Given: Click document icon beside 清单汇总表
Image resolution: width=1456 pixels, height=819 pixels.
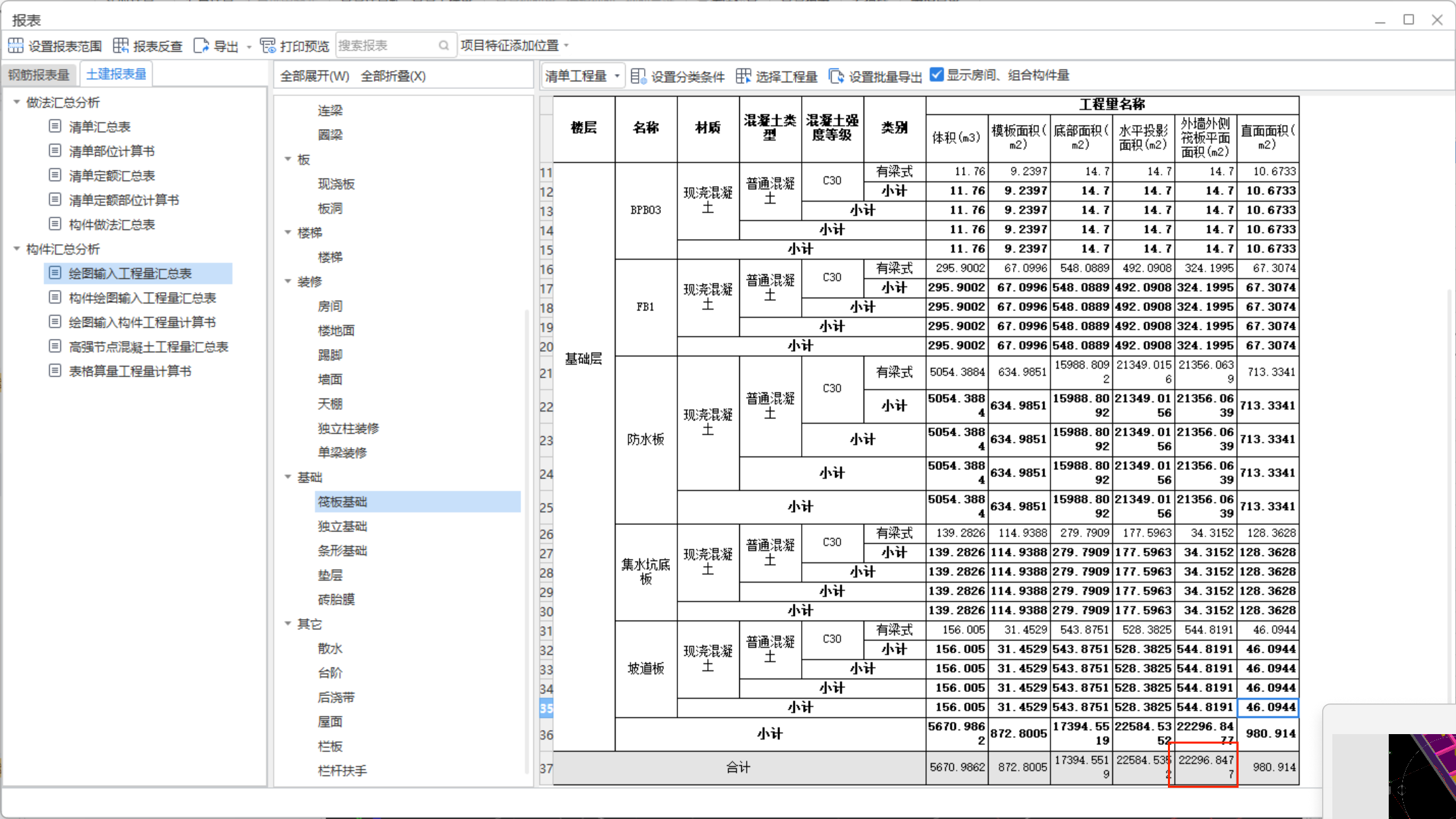Looking at the screenshot, I should tap(55, 126).
